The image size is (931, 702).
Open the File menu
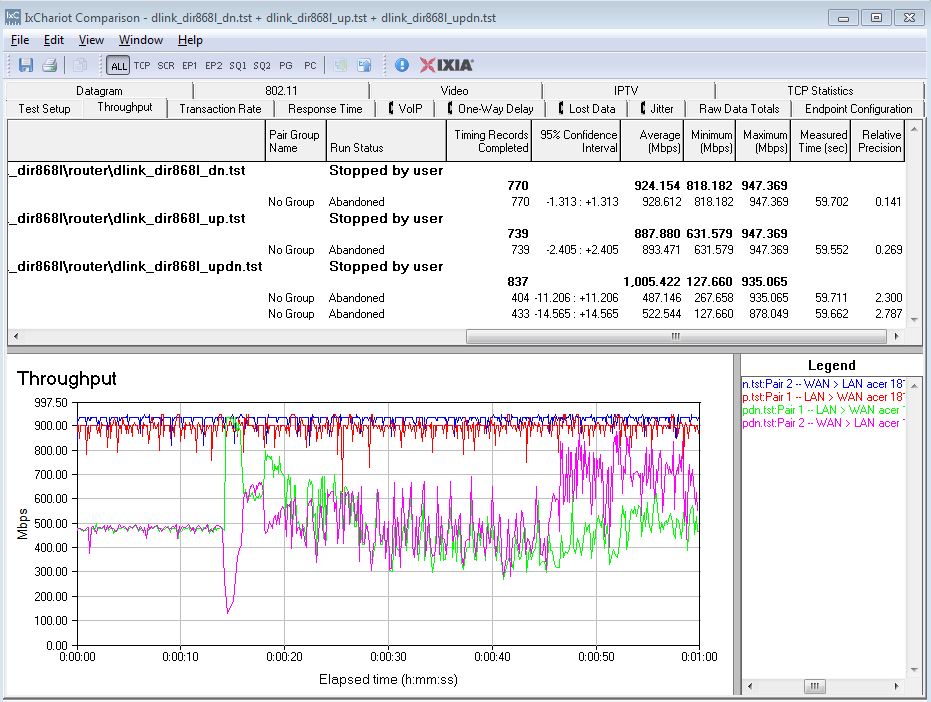(x=20, y=40)
